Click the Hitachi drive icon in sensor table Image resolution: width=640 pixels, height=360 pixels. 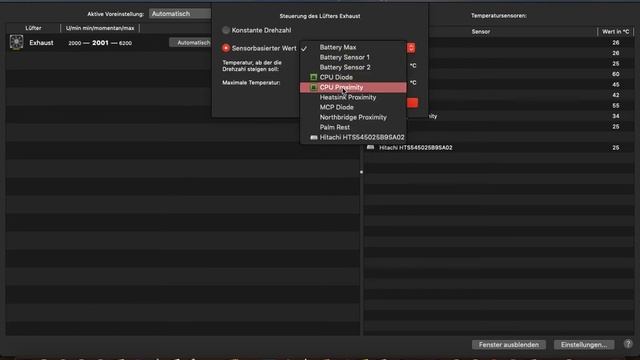pyautogui.click(x=370, y=147)
